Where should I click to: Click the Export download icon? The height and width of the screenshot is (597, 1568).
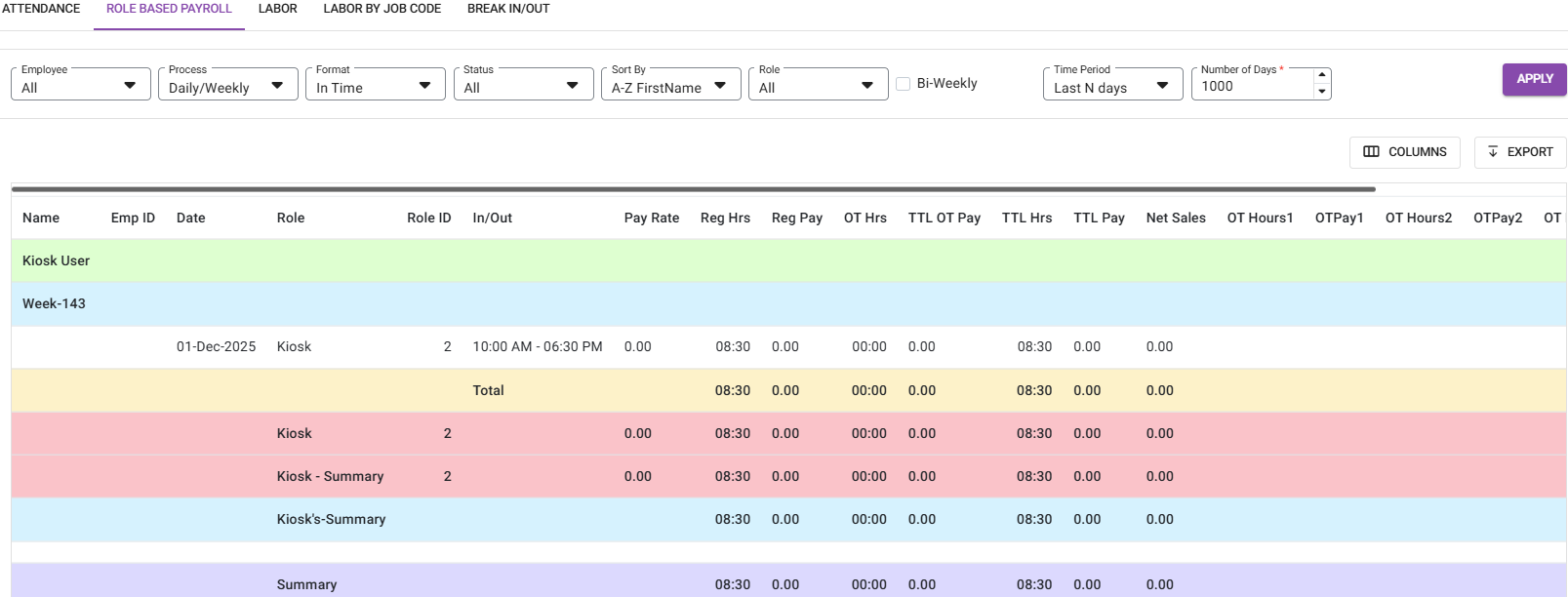[x=1493, y=152]
